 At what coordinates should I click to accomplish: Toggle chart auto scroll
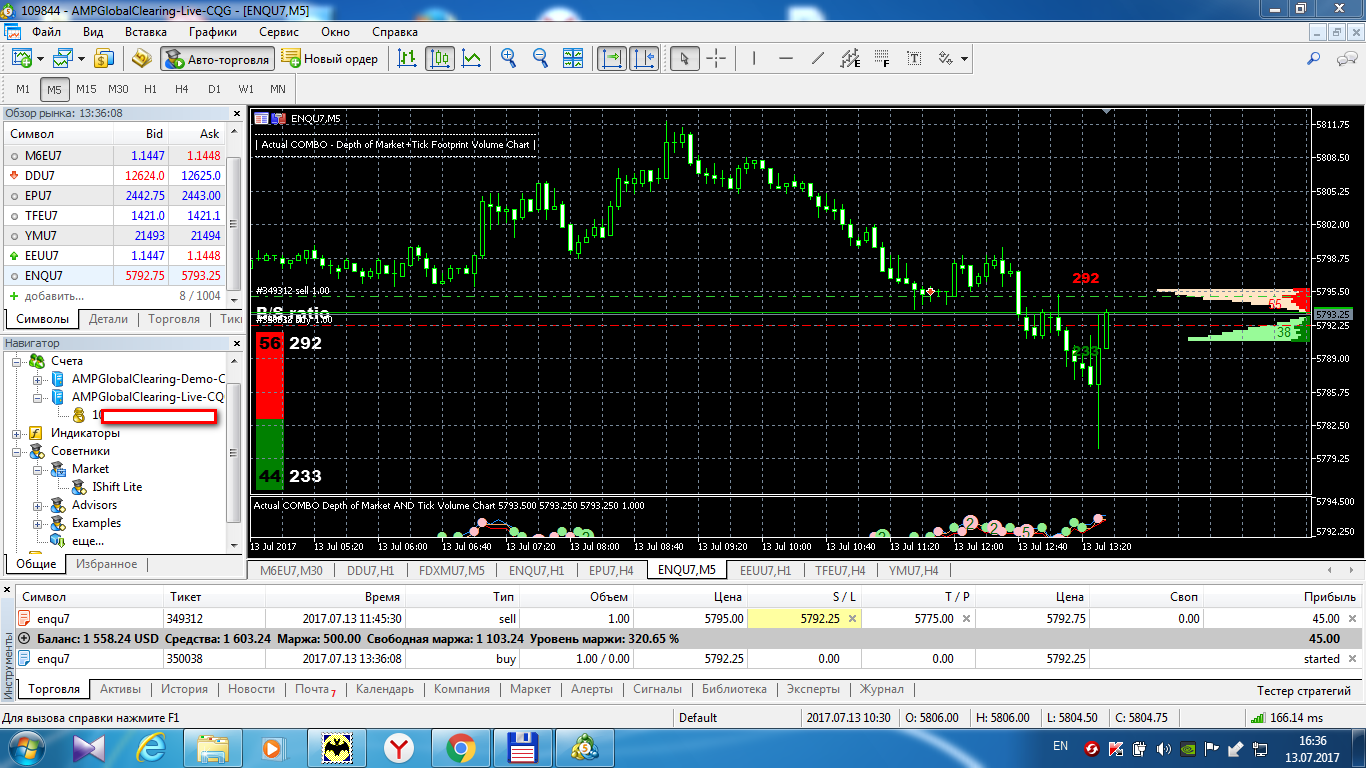pyautogui.click(x=610, y=59)
